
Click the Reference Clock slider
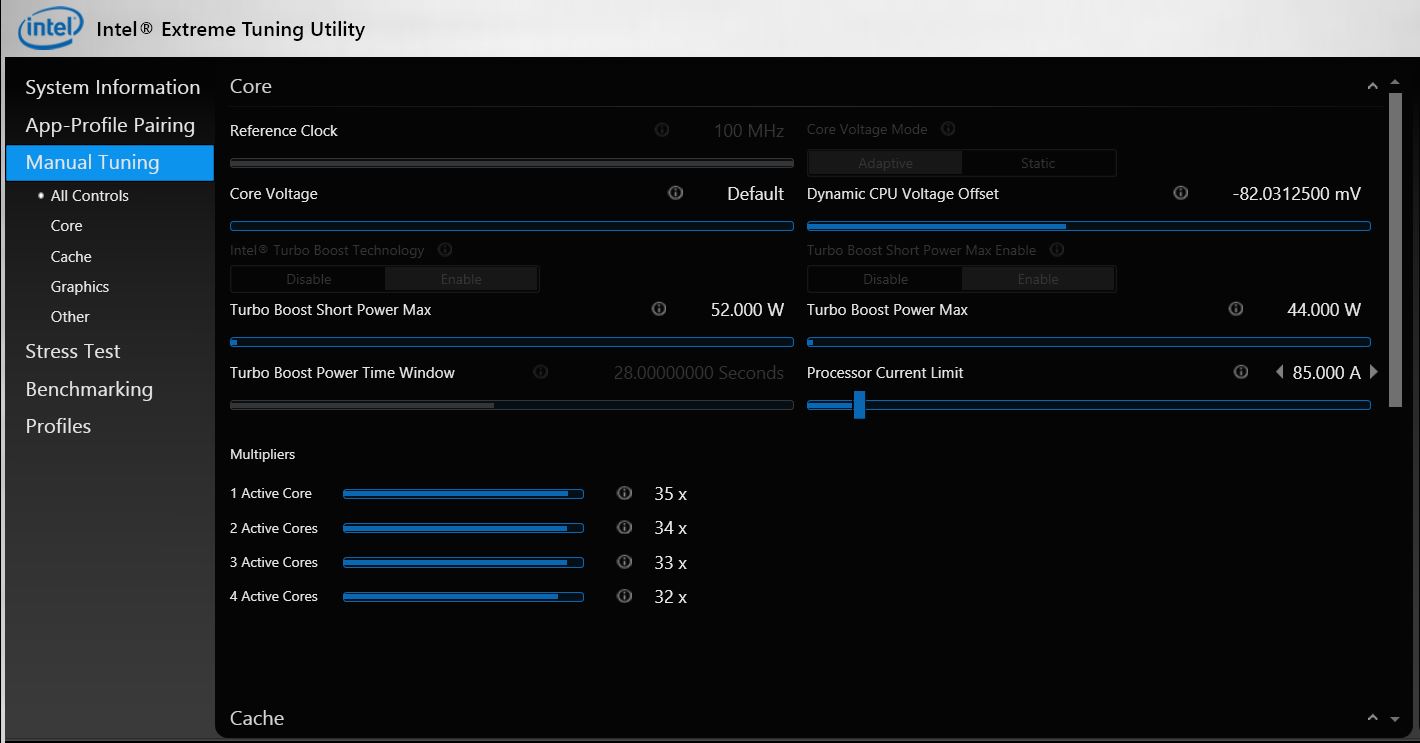point(512,162)
